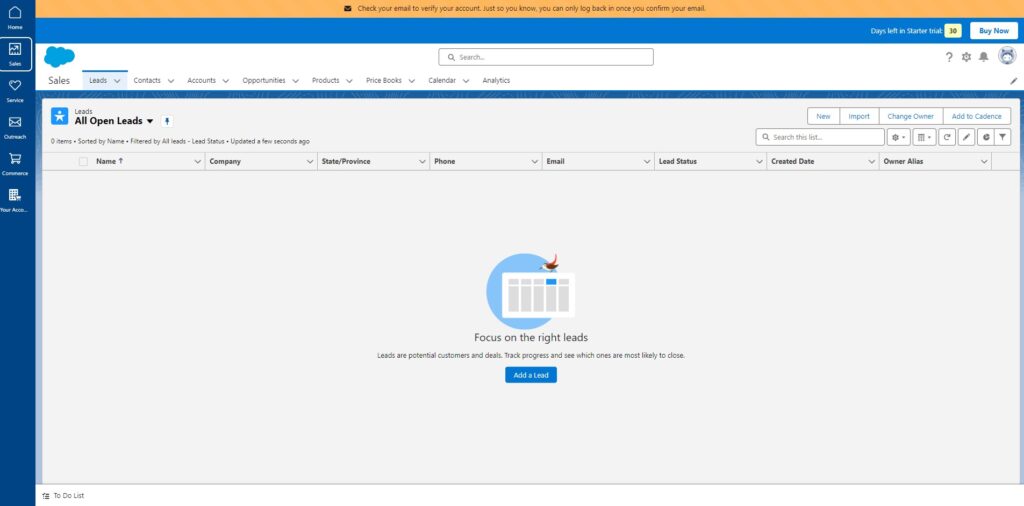This screenshot has height=506, width=1024.
Task: Click the Buy Now button
Action: 994,31
